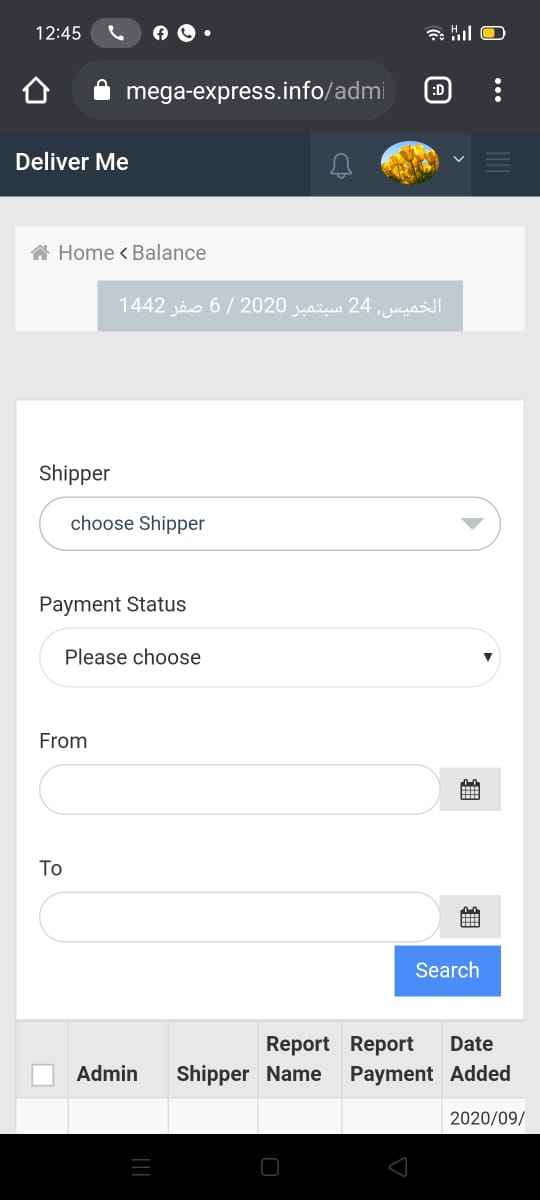The height and width of the screenshot is (1200, 540).
Task: Open the From date calendar picker
Action: 470,789
